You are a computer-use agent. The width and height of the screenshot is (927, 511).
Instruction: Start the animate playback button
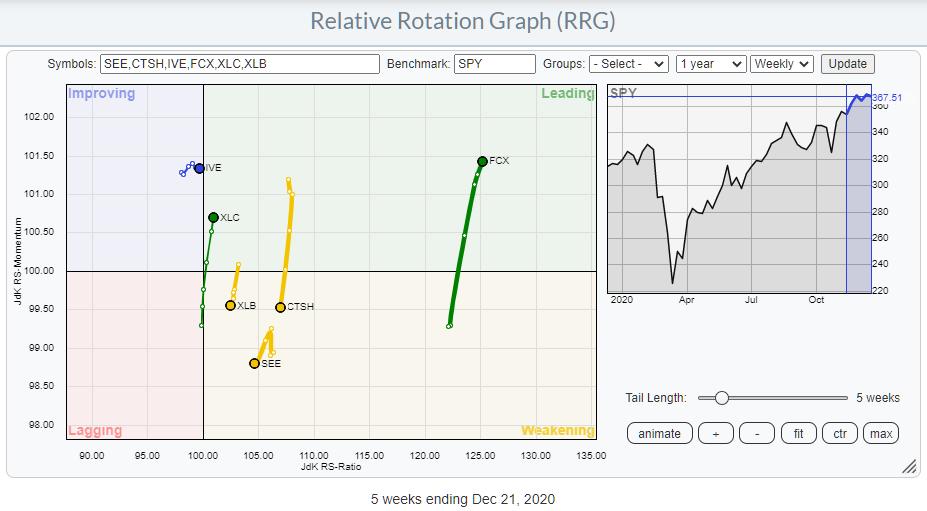point(659,433)
